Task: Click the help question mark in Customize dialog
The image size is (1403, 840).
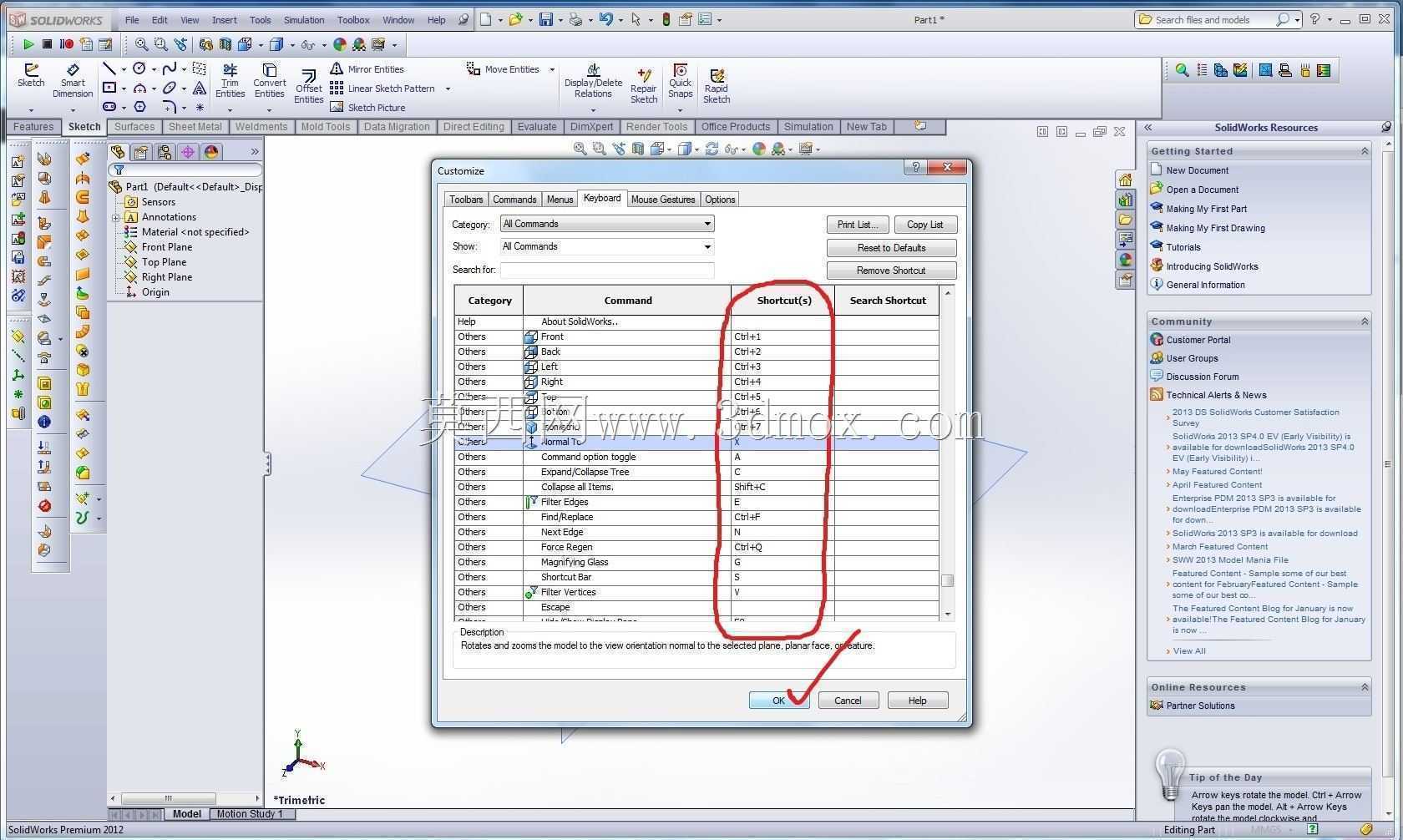Action: (915, 167)
